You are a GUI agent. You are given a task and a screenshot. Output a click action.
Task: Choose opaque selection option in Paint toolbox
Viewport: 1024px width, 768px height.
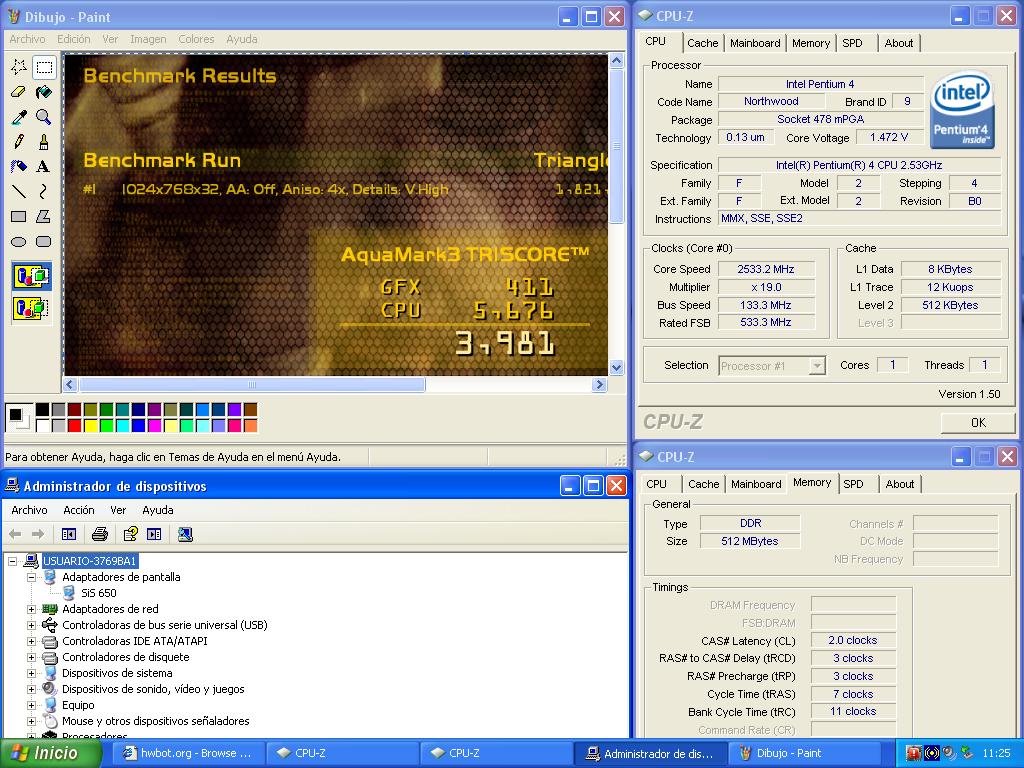pos(31,276)
